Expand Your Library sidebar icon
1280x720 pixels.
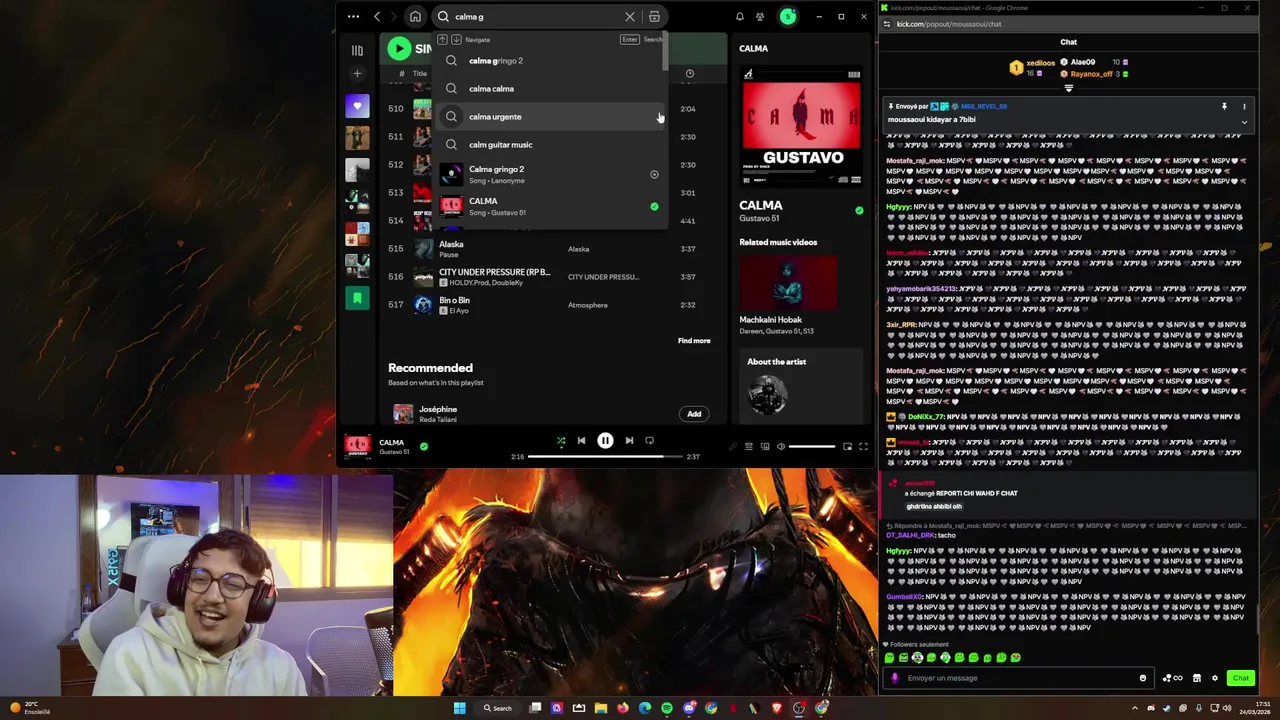357,50
